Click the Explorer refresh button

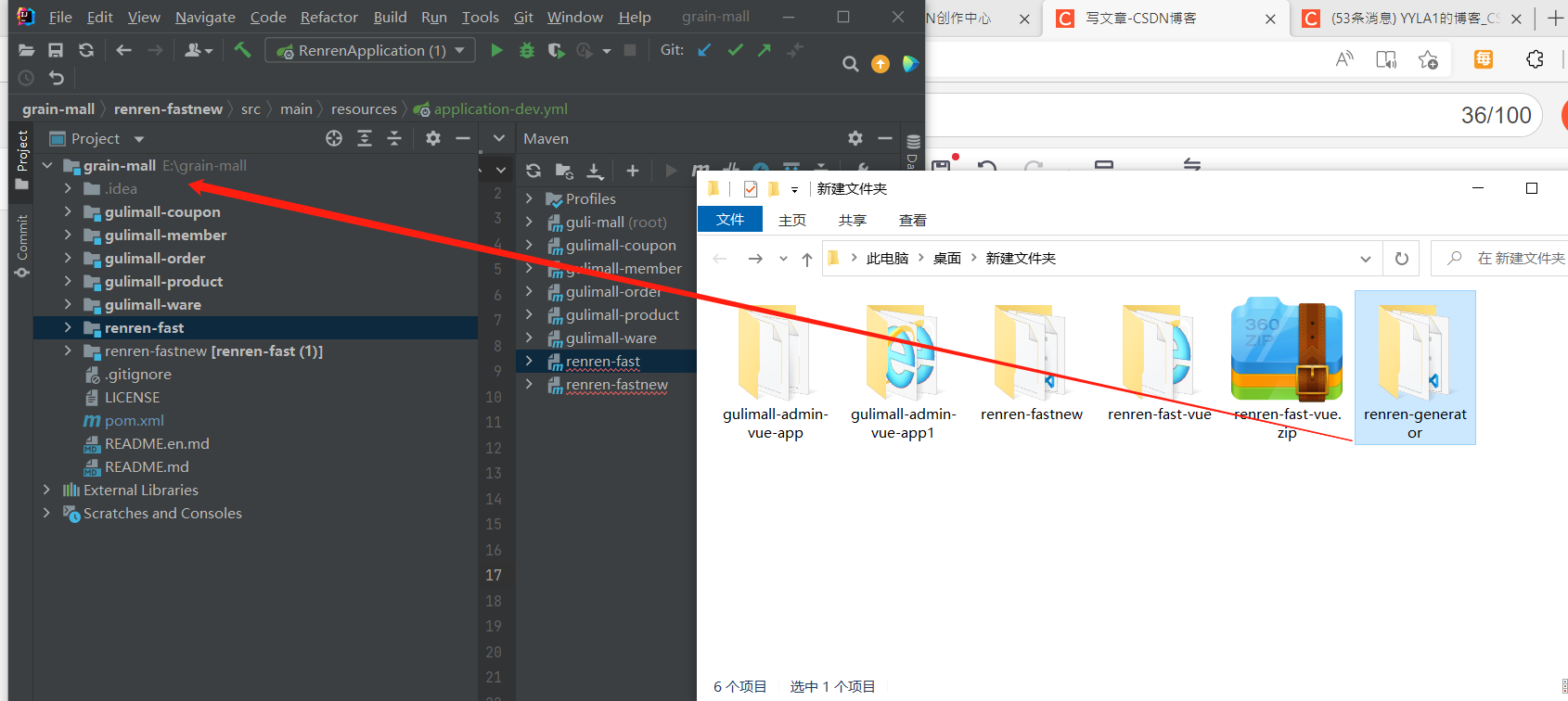[1401, 259]
